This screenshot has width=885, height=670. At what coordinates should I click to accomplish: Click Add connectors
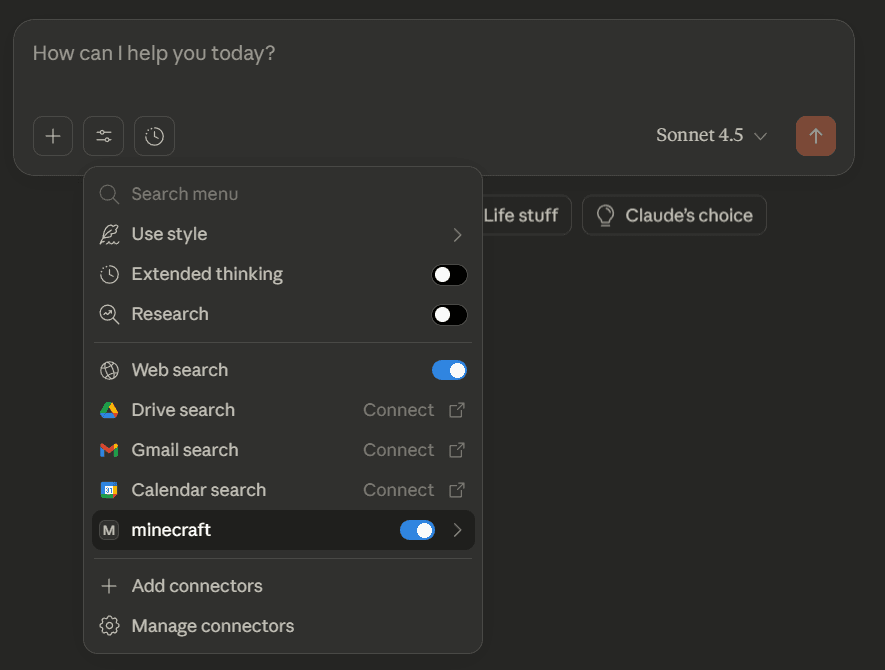[x=282, y=586]
